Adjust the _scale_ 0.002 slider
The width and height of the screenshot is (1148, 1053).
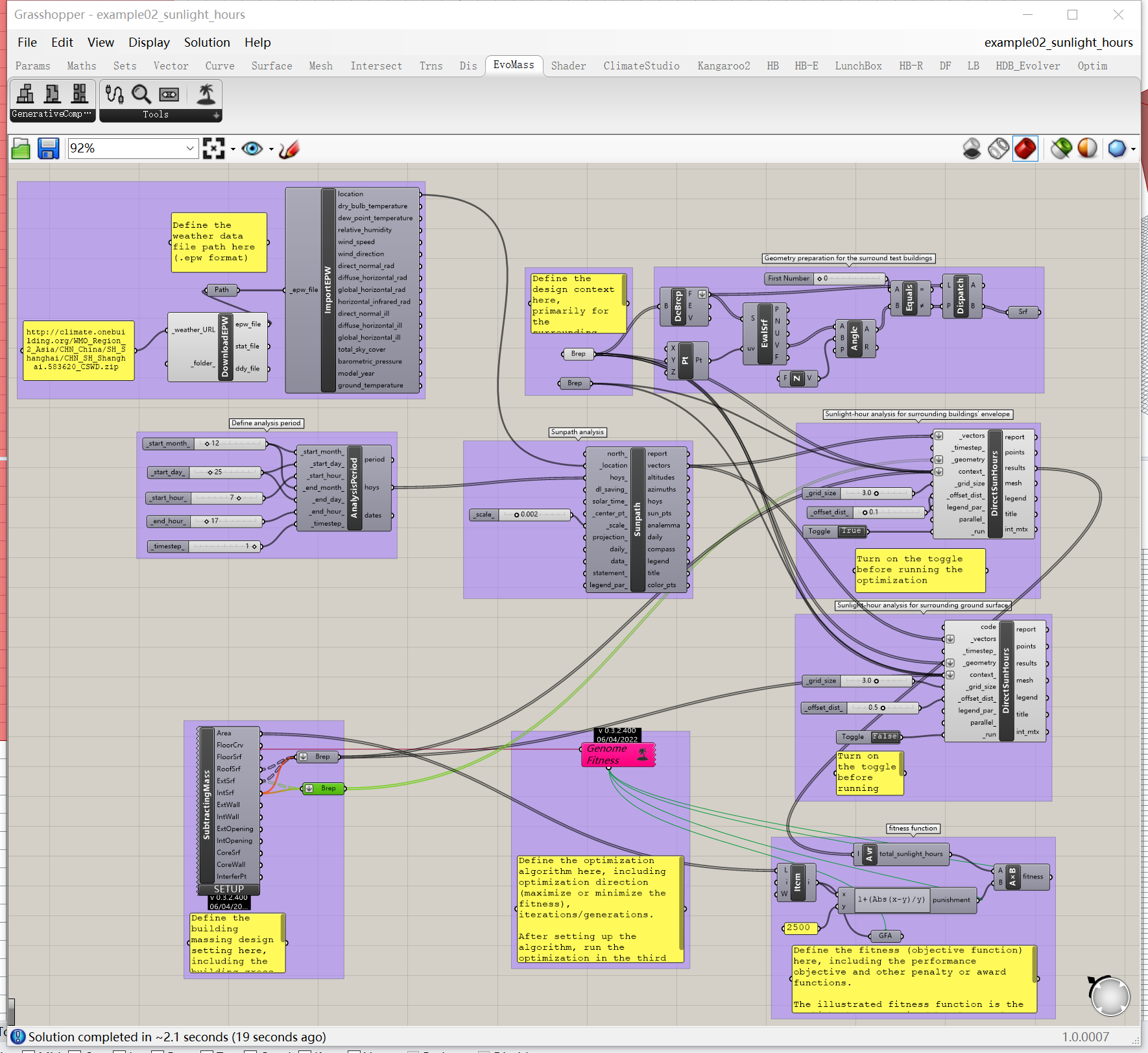pyautogui.click(x=520, y=514)
